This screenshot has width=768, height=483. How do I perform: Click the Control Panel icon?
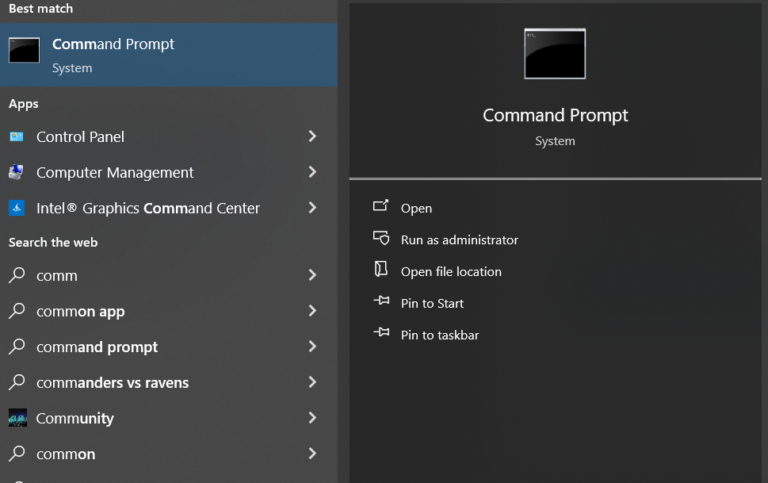tap(17, 136)
